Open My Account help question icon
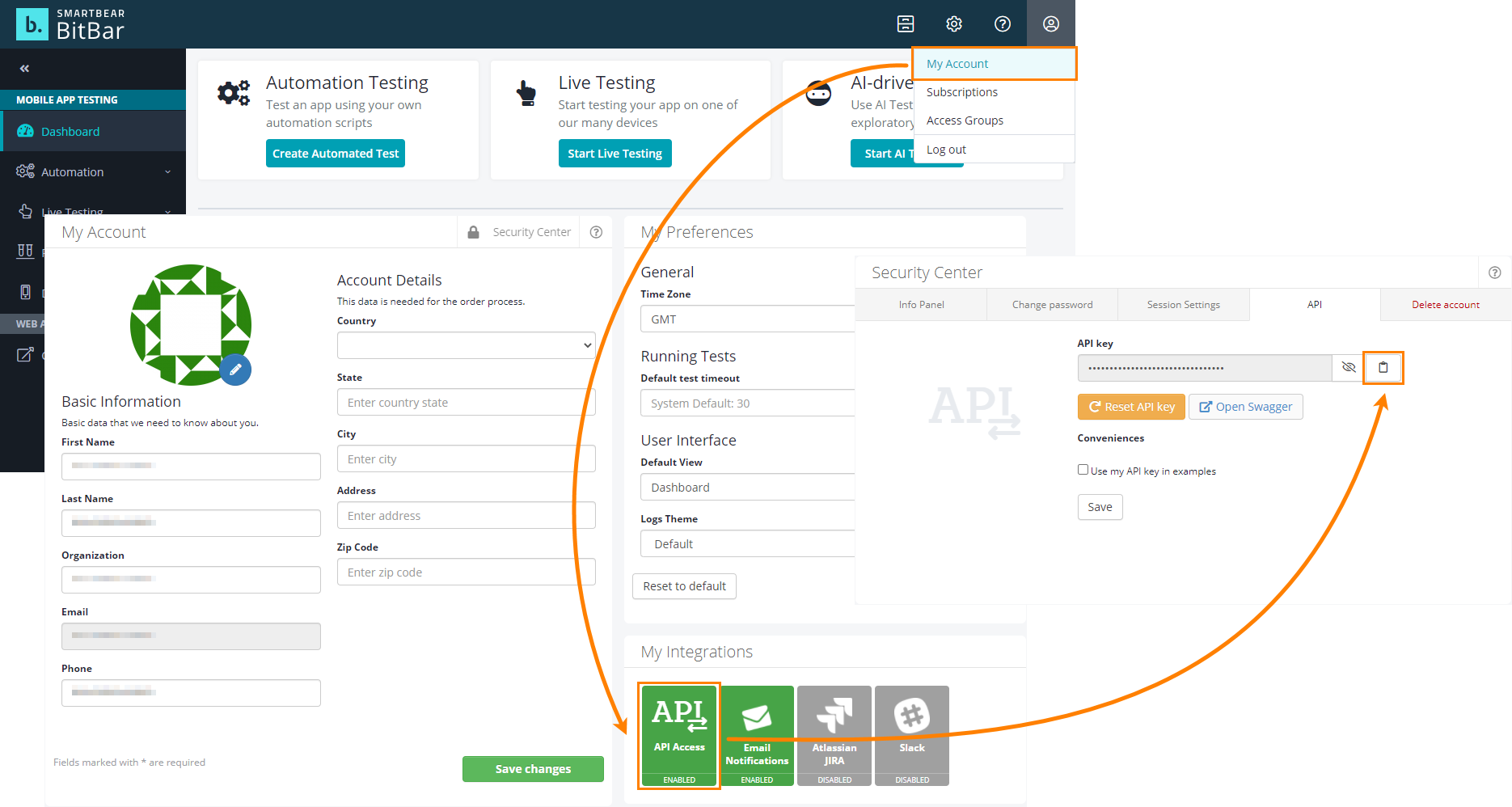The height and width of the screenshot is (807, 1512). [596, 232]
